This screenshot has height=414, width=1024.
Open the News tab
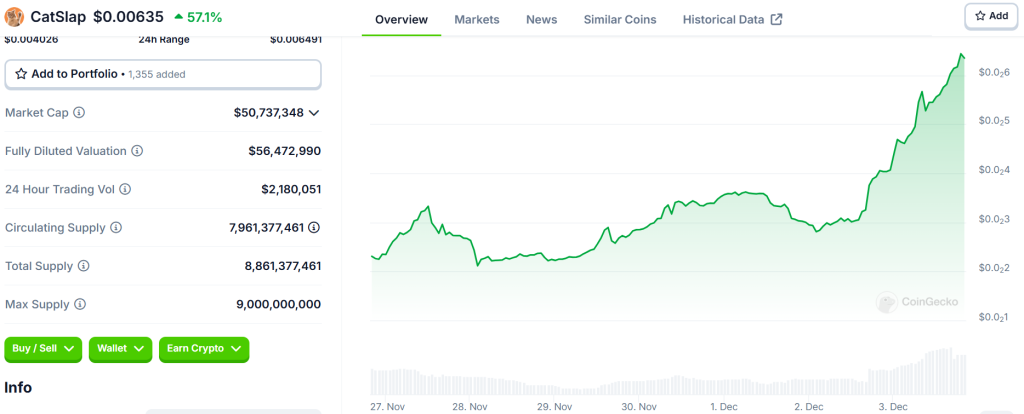click(541, 19)
